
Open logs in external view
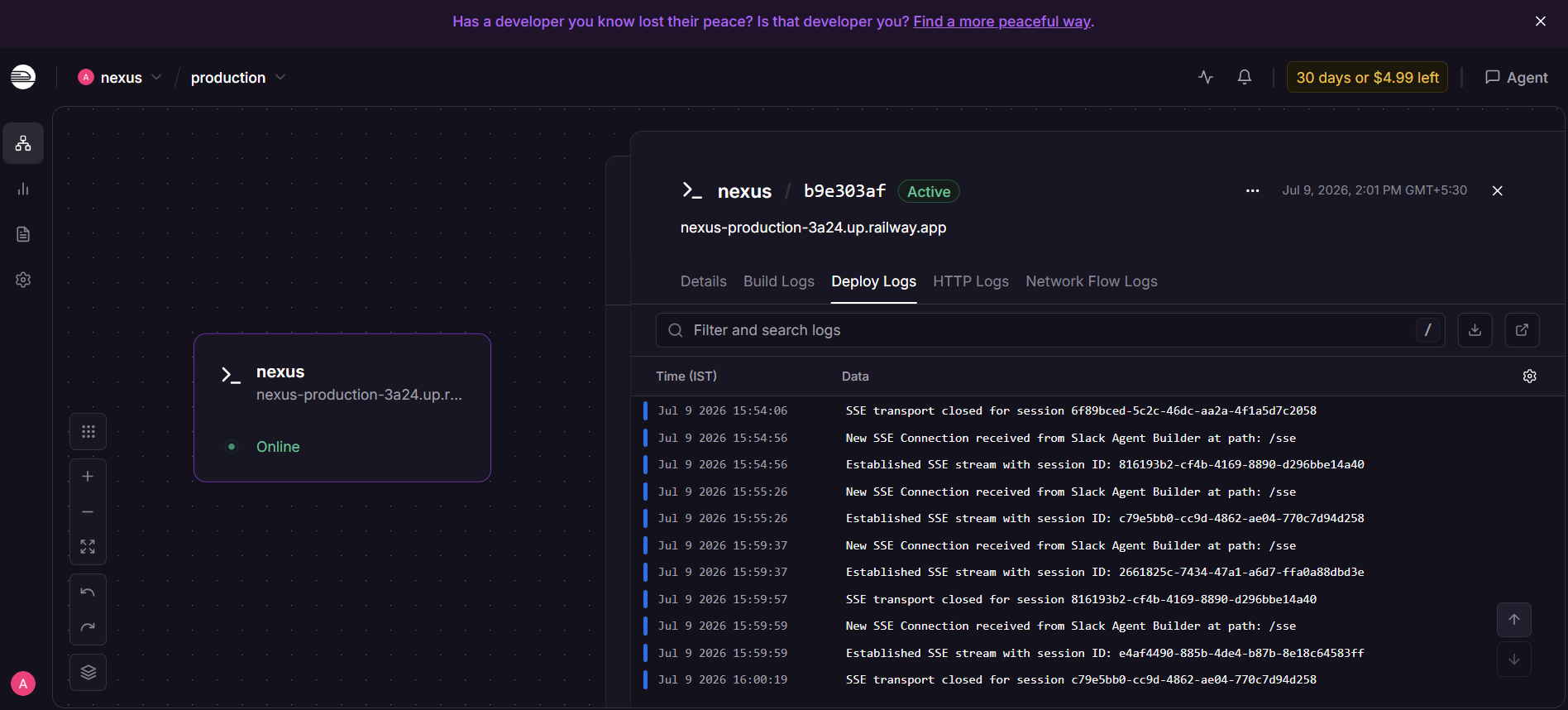[x=1523, y=330]
